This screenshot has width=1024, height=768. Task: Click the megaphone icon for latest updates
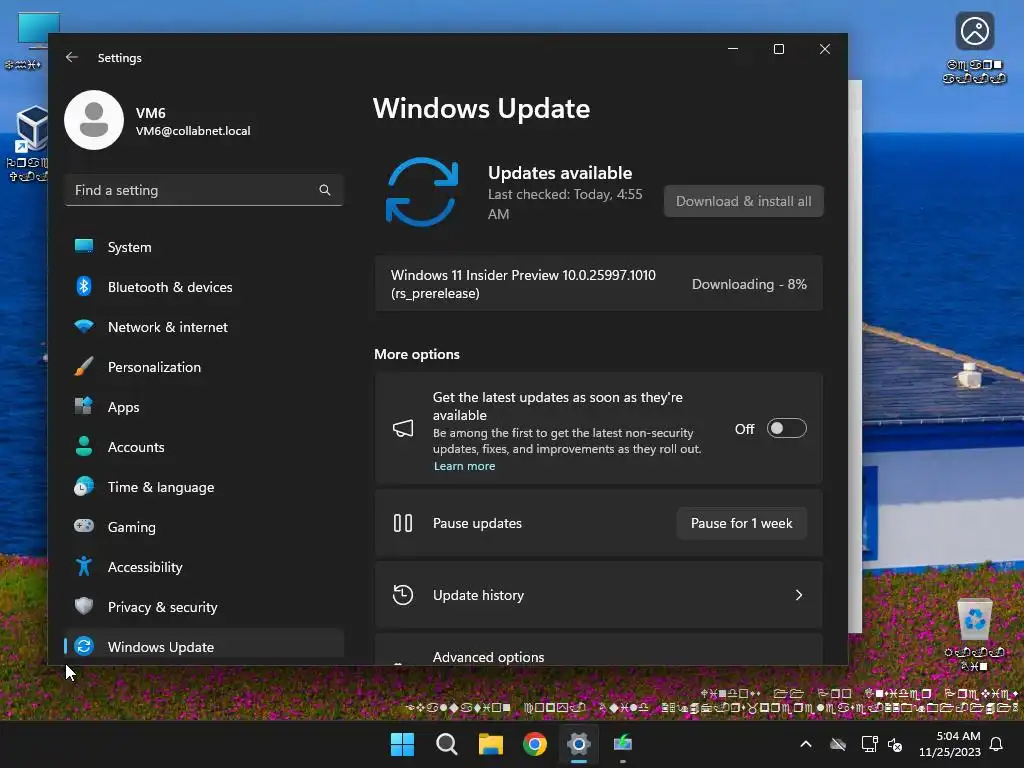403,428
